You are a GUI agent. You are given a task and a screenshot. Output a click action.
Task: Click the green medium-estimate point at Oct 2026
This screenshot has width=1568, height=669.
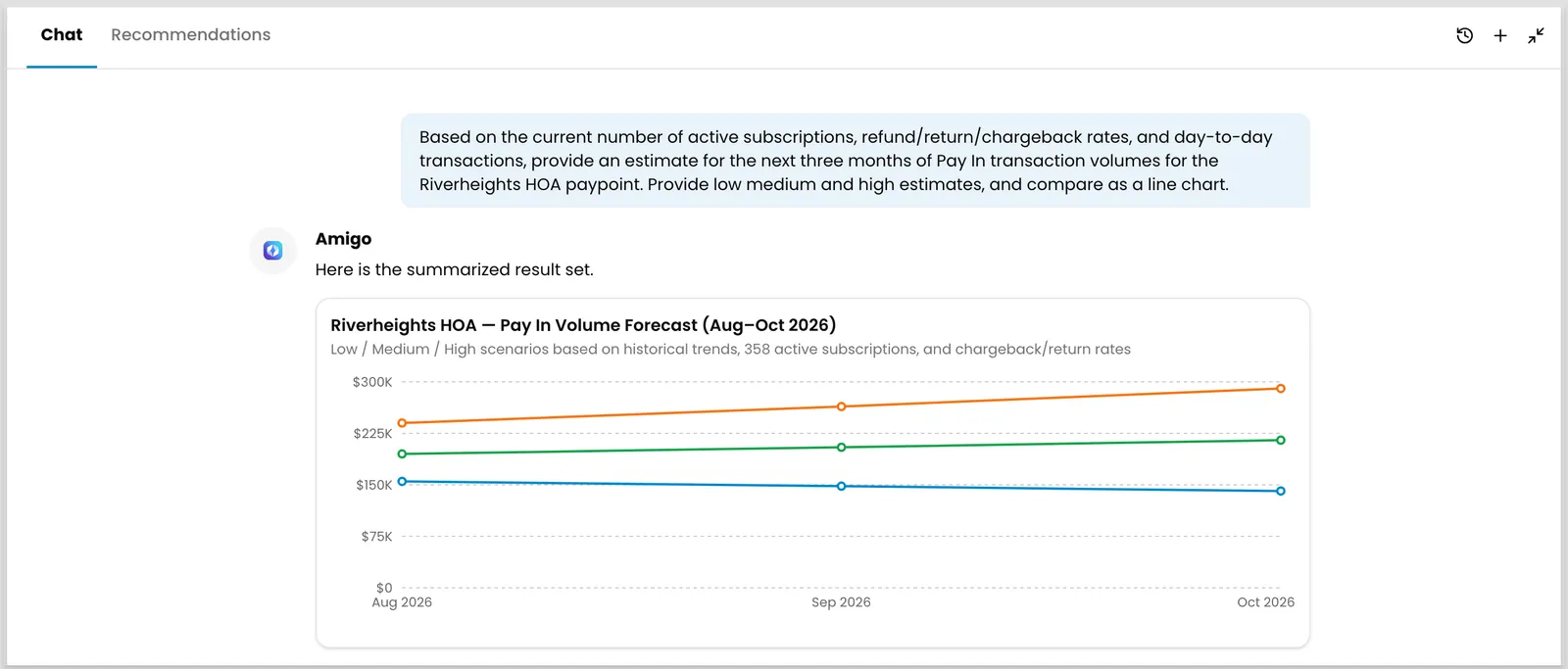(1280, 441)
